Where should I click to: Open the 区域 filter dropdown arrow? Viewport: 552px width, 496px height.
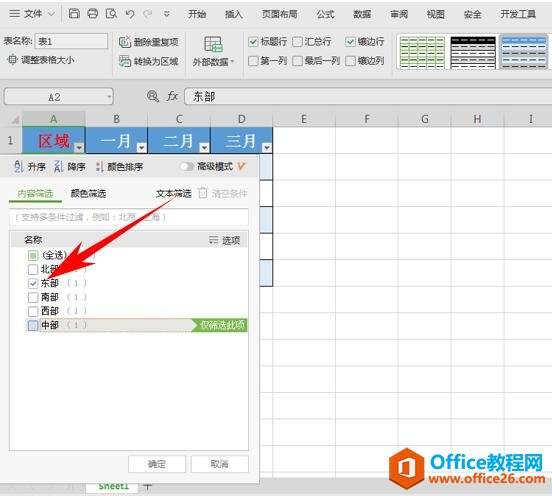79,148
